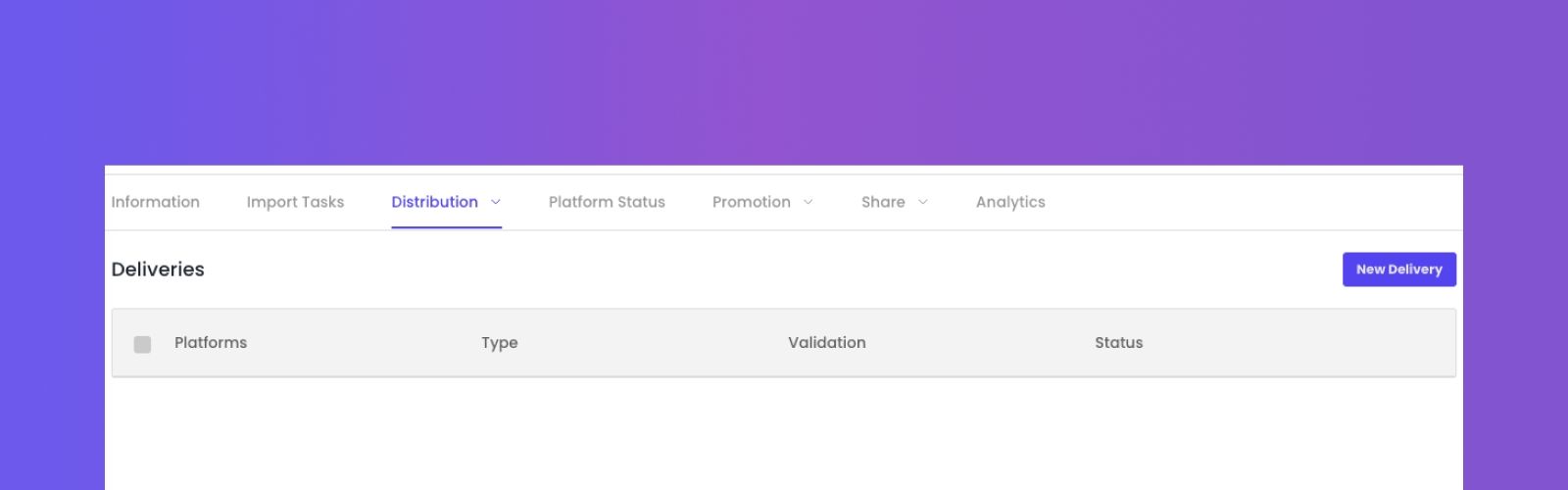Screen dimensions: 1568x490
Task: Expand the Distribution tab chevron
Action: (x=495, y=202)
